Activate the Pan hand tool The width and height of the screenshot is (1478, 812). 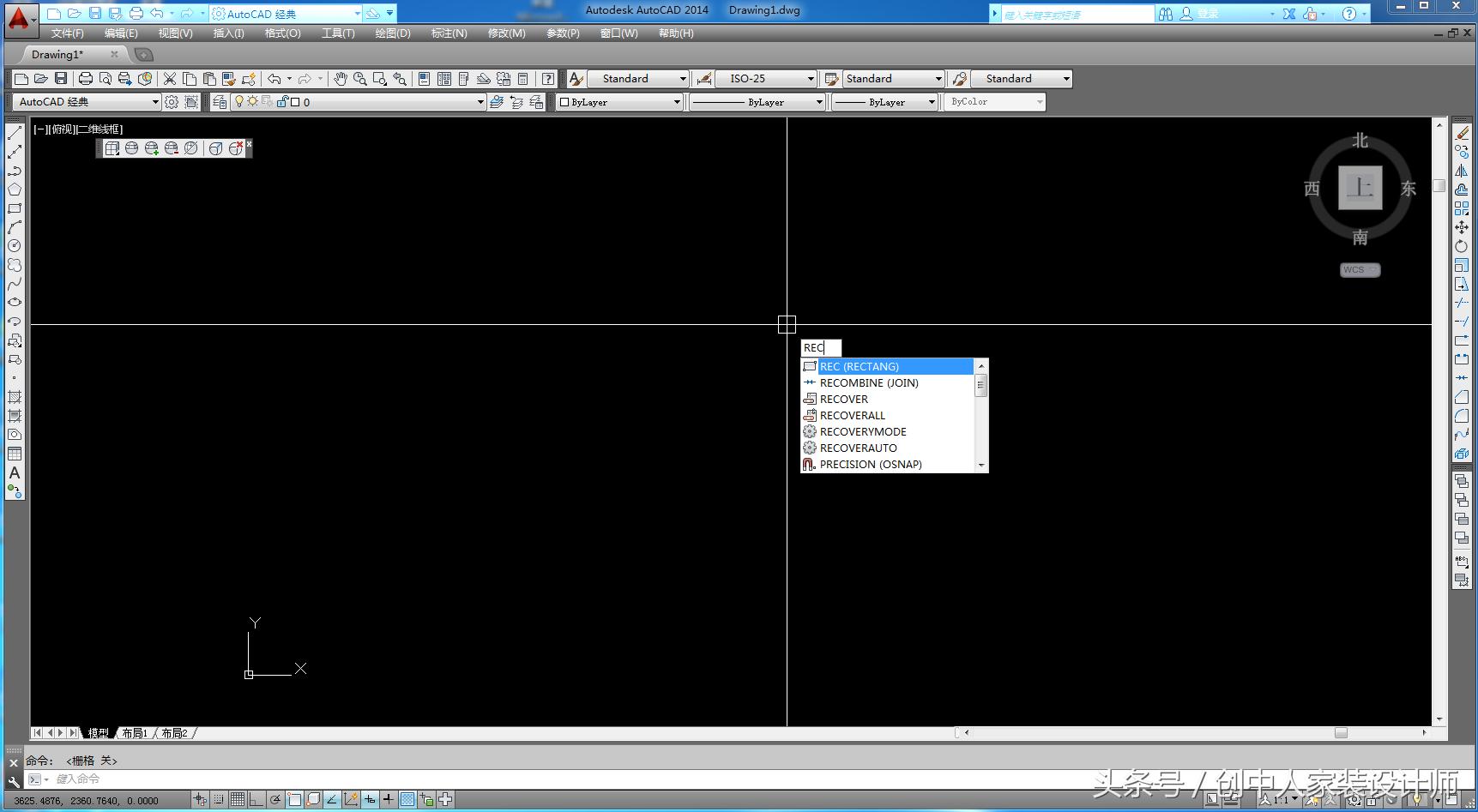point(341,79)
